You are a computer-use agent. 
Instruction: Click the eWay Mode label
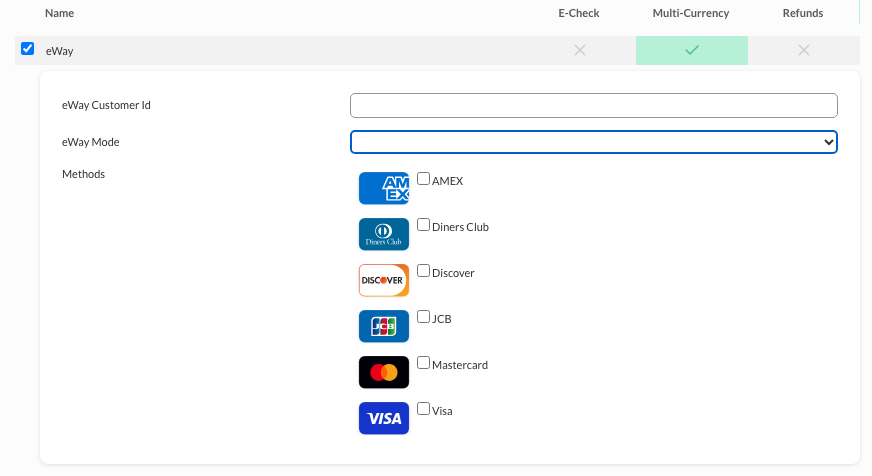pyautogui.click(x=91, y=142)
